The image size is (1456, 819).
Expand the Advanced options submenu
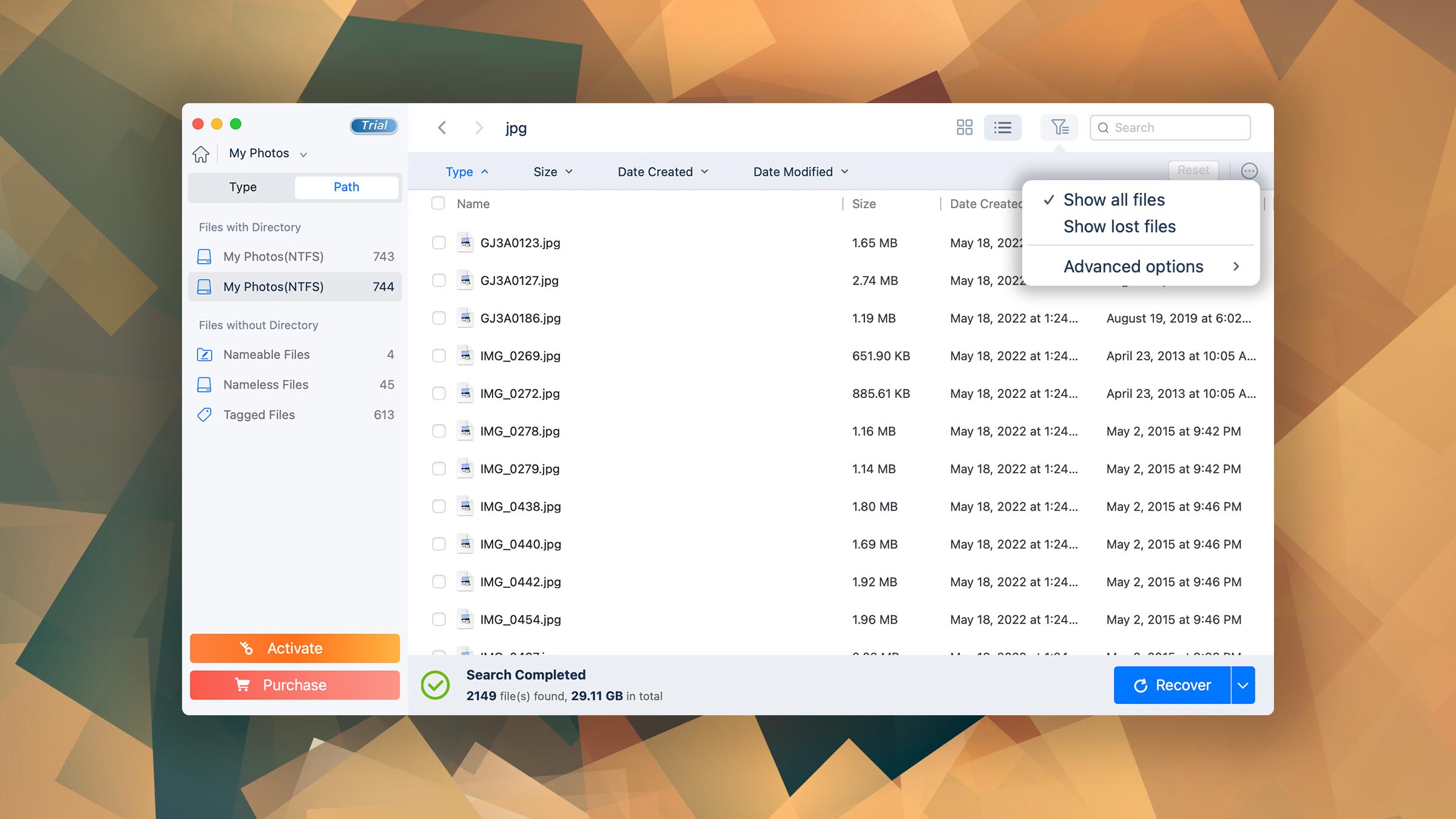point(1141,267)
